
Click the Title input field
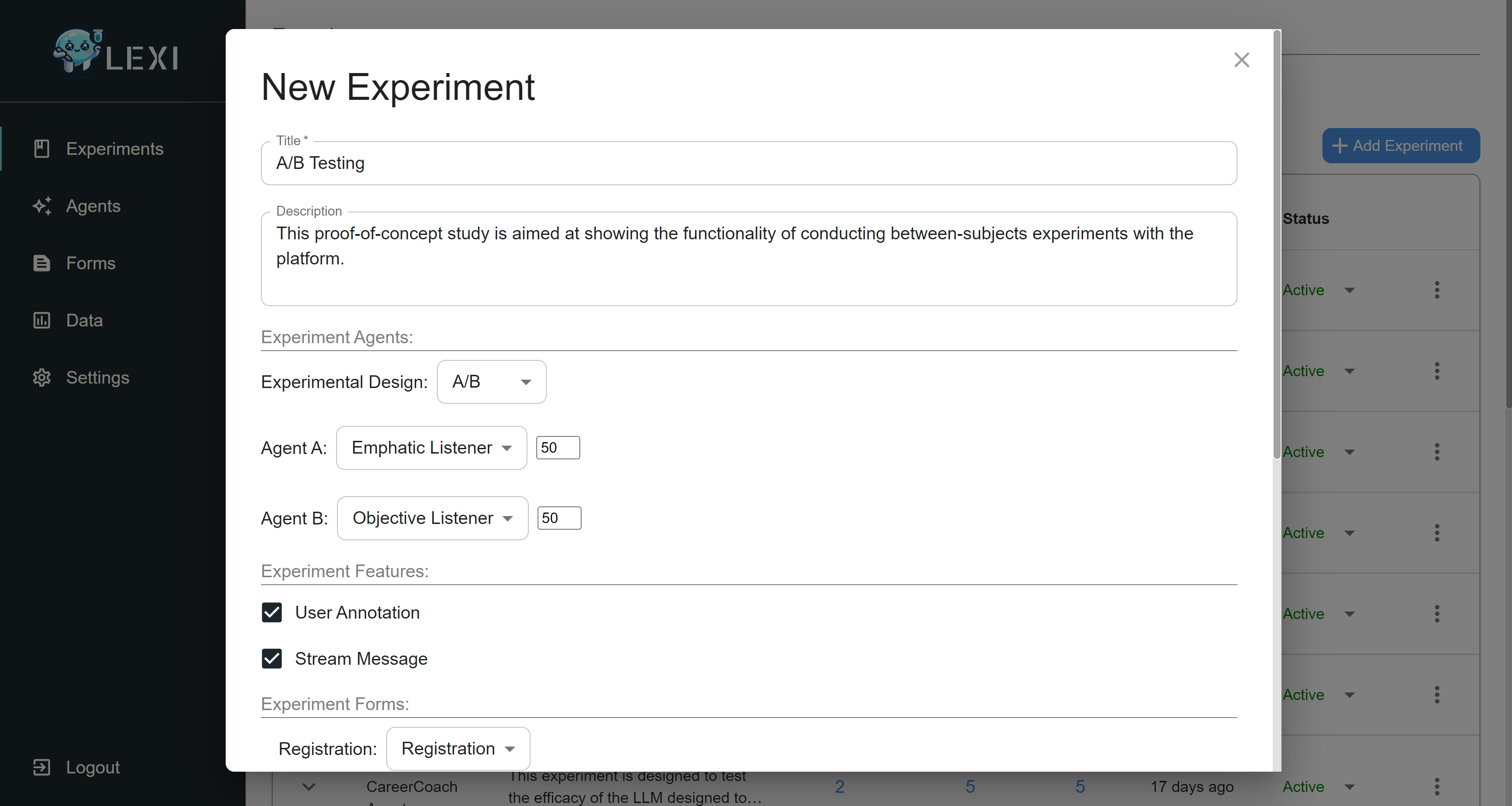click(x=748, y=163)
